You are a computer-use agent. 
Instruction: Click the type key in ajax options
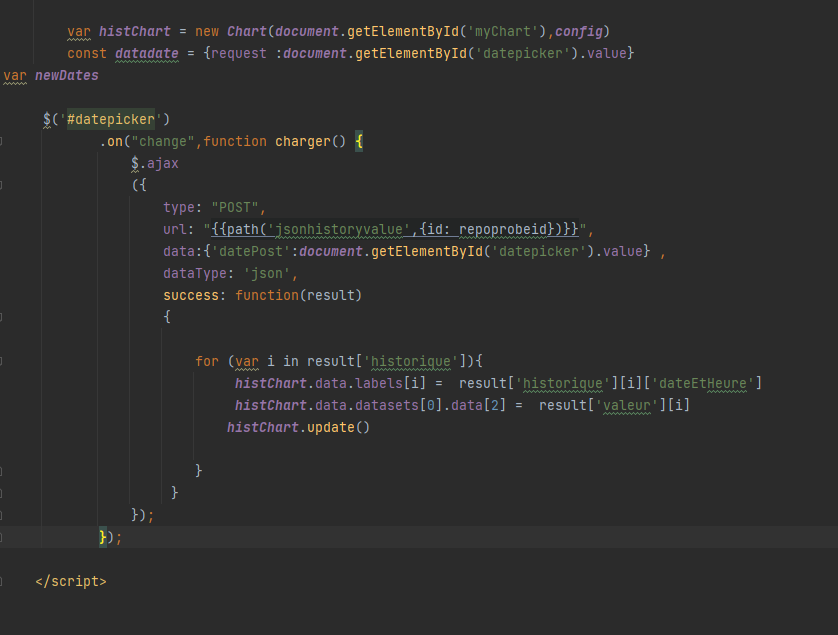click(x=179, y=207)
